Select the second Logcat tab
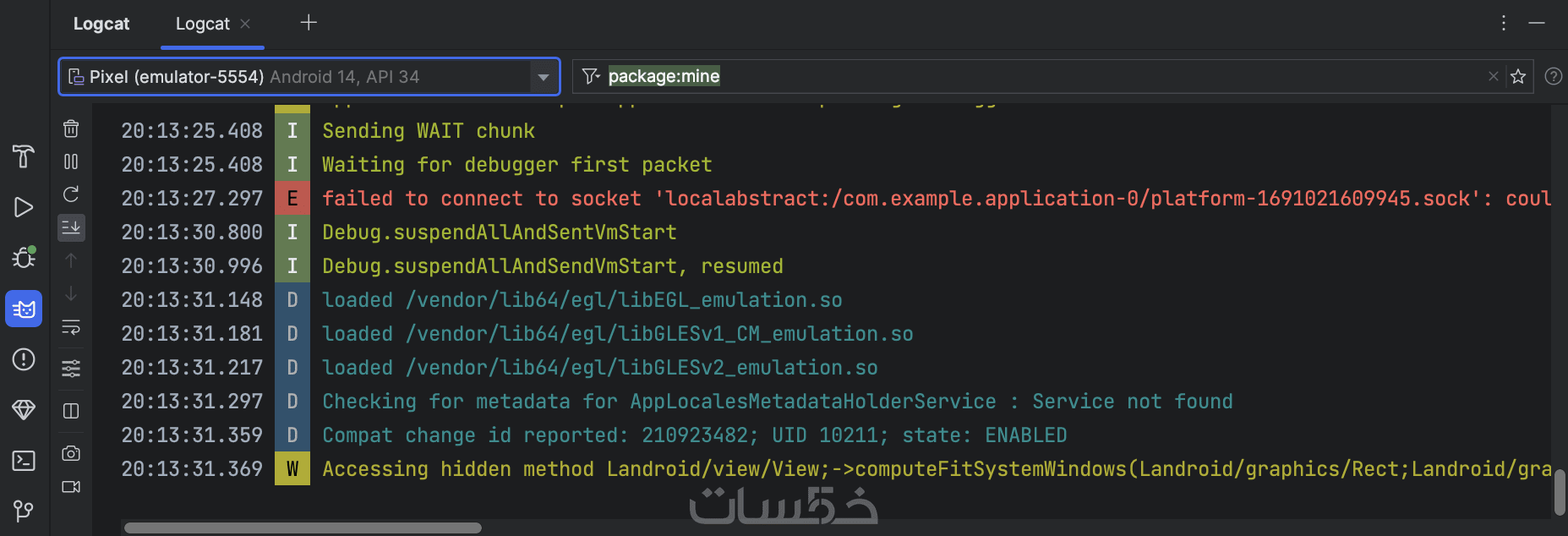 (x=203, y=24)
